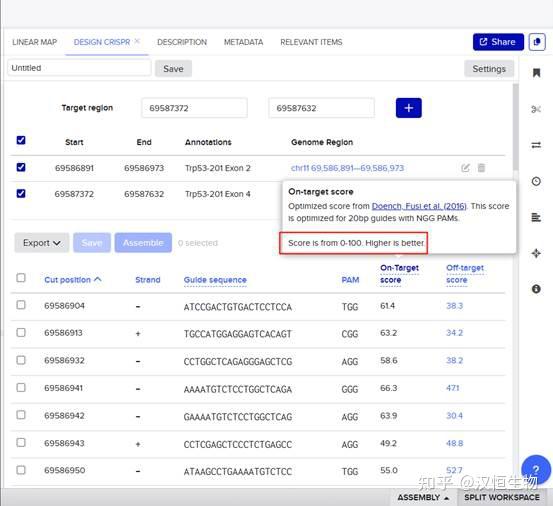Uncheck the Trp53-201 Exon 4 checkbox
The height and width of the screenshot is (506, 553).
point(21,193)
